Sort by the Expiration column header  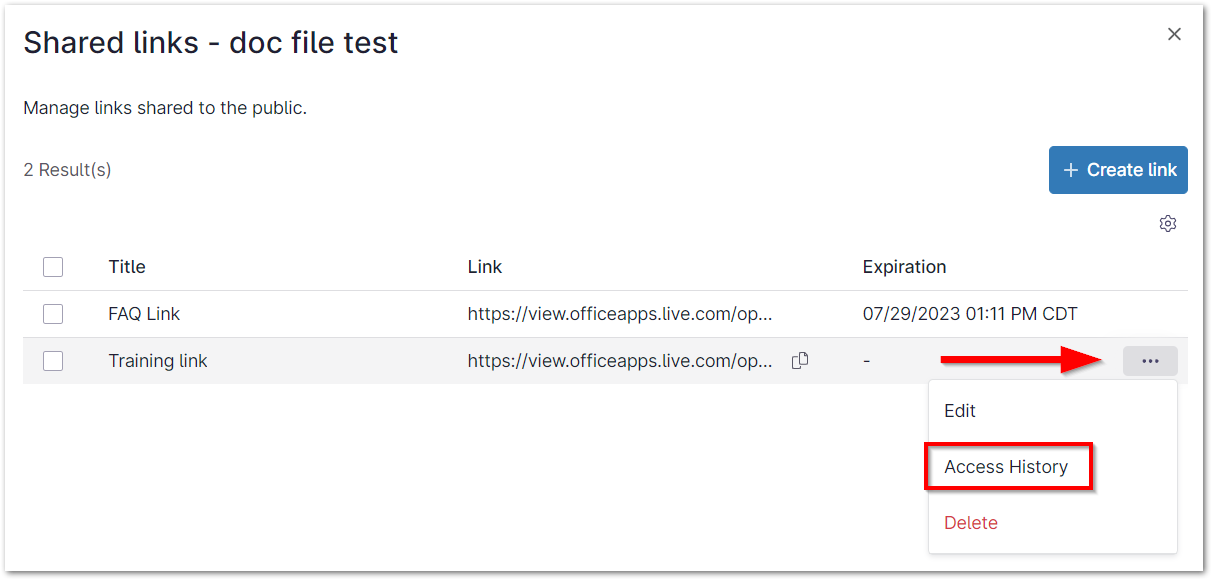(x=904, y=267)
